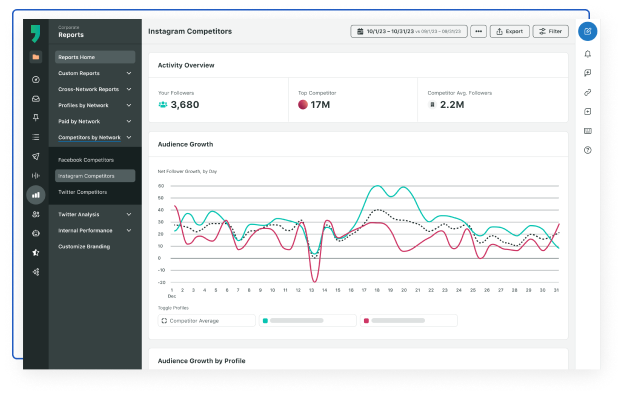The height and width of the screenshot is (396, 624).
Task: Select Twitter Competitors in sidebar
Action: tap(83, 192)
